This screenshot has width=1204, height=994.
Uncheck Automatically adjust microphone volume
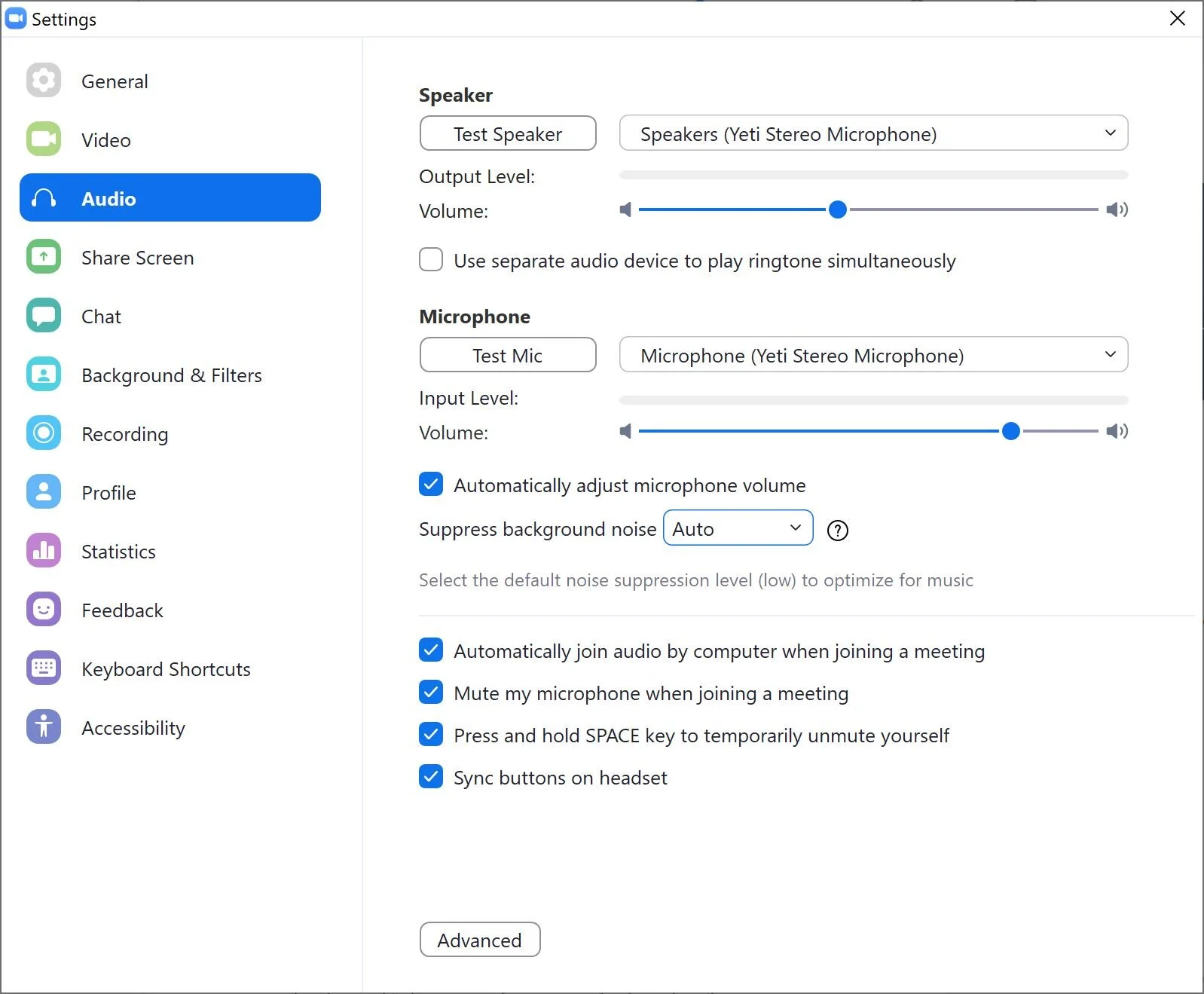pyautogui.click(x=431, y=484)
